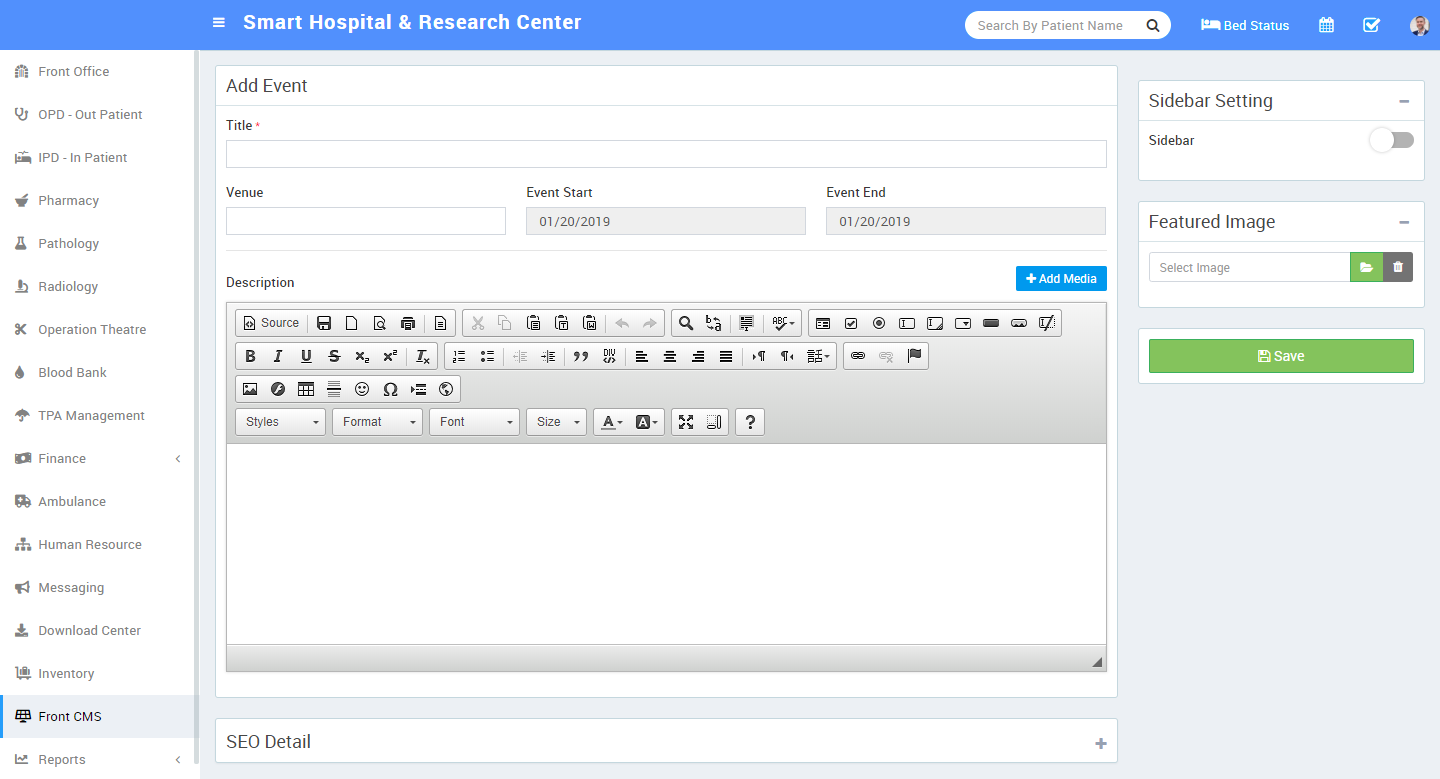Insert a table into the editor
Image resolution: width=1440 pixels, height=779 pixels.
coord(306,389)
